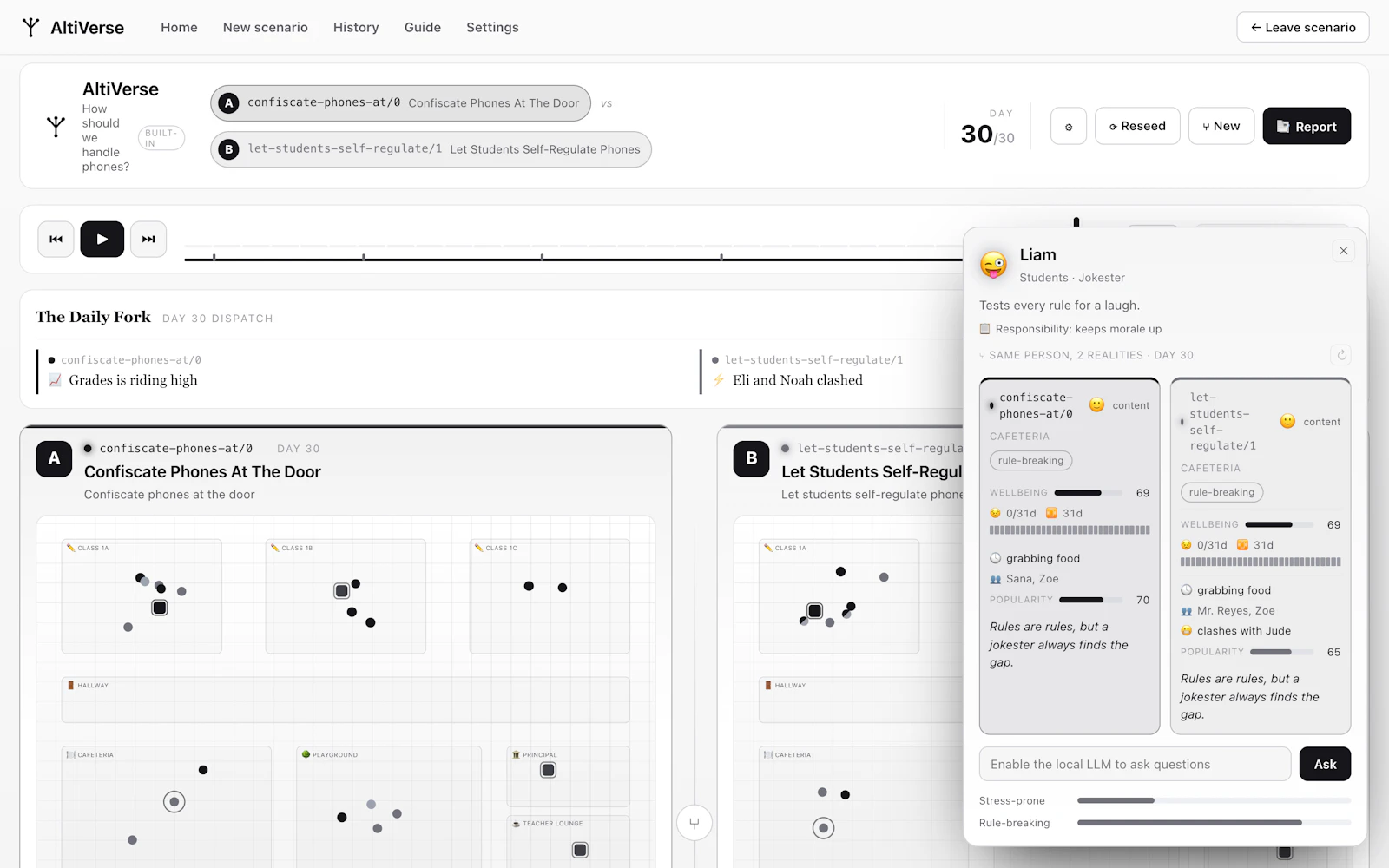Select the square marker in panel A Principal room
Image resolution: width=1389 pixels, height=868 pixels.
point(549,770)
